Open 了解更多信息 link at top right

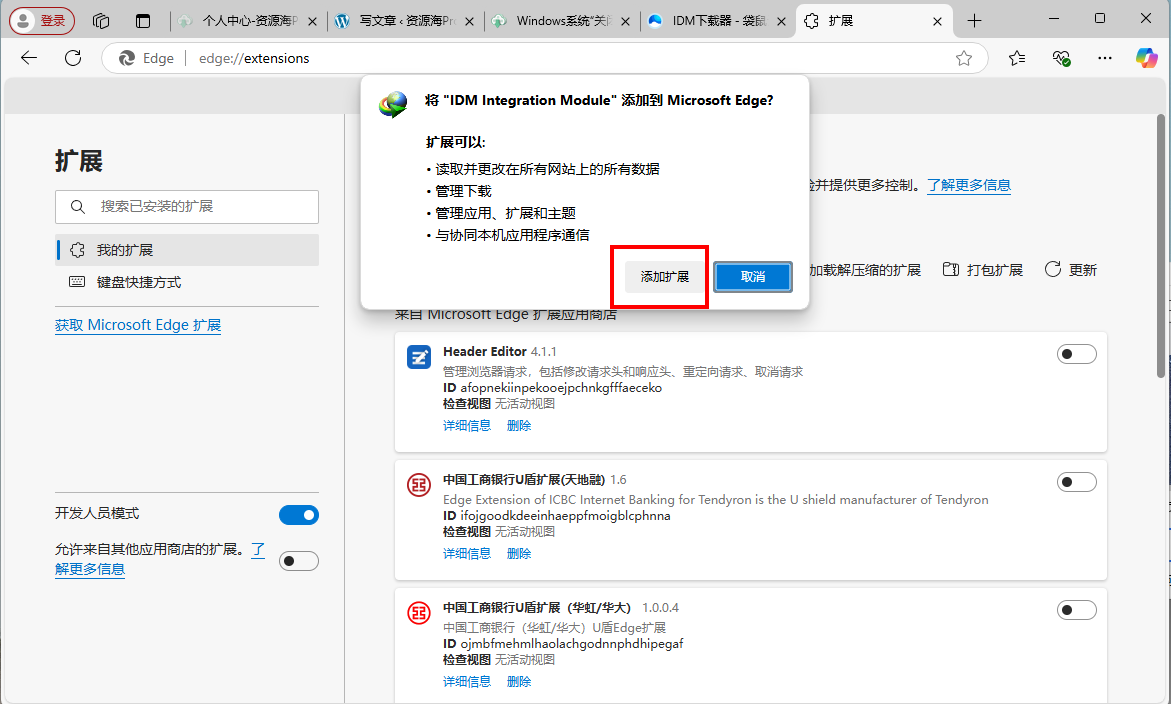(969, 185)
